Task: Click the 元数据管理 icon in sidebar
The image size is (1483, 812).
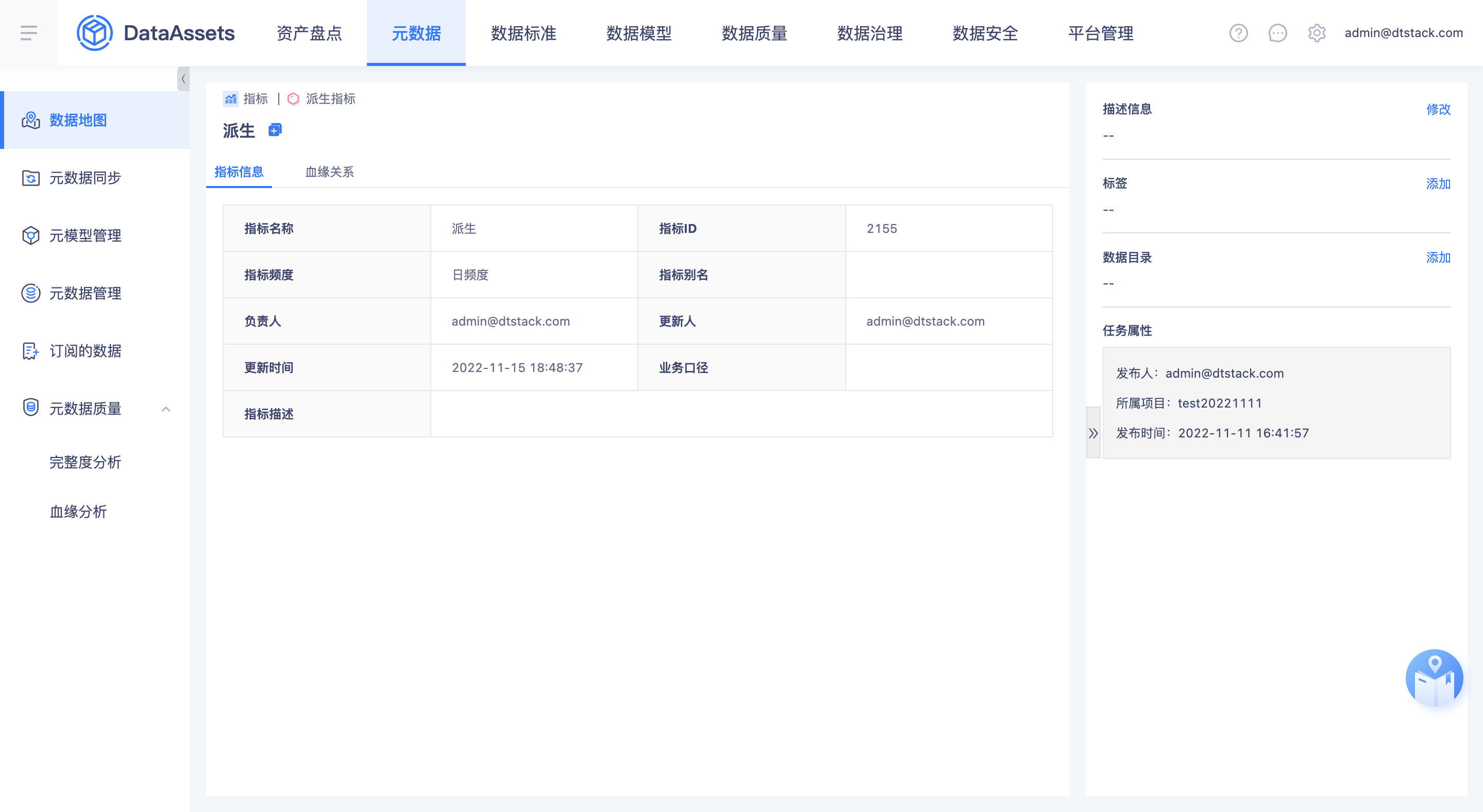Action: pyautogui.click(x=31, y=293)
